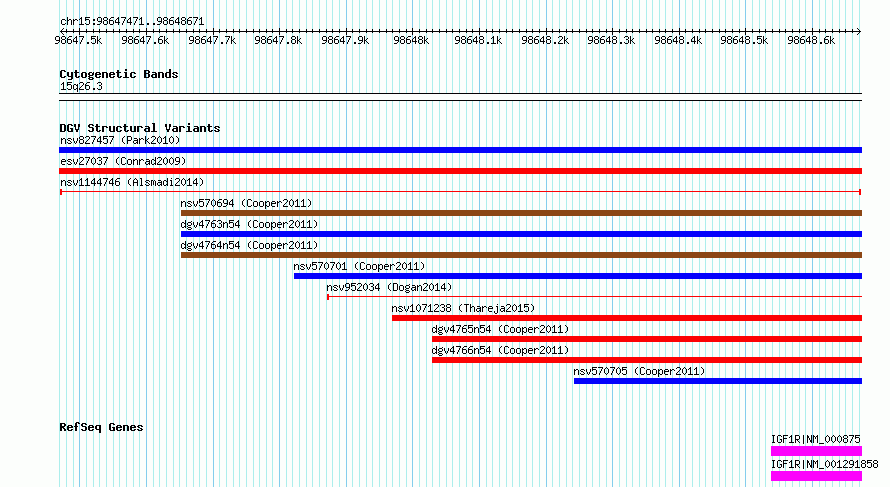Click the nsv1144746 (Alsmadi2014) label
This screenshot has width=890, height=487.
click(132, 182)
